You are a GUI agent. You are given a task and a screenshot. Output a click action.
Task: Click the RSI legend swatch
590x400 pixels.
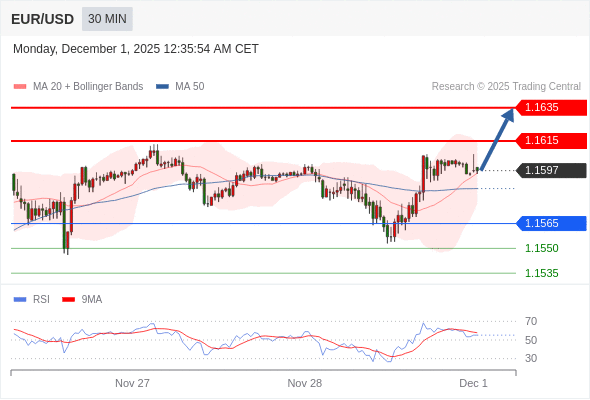pos(20,300)
